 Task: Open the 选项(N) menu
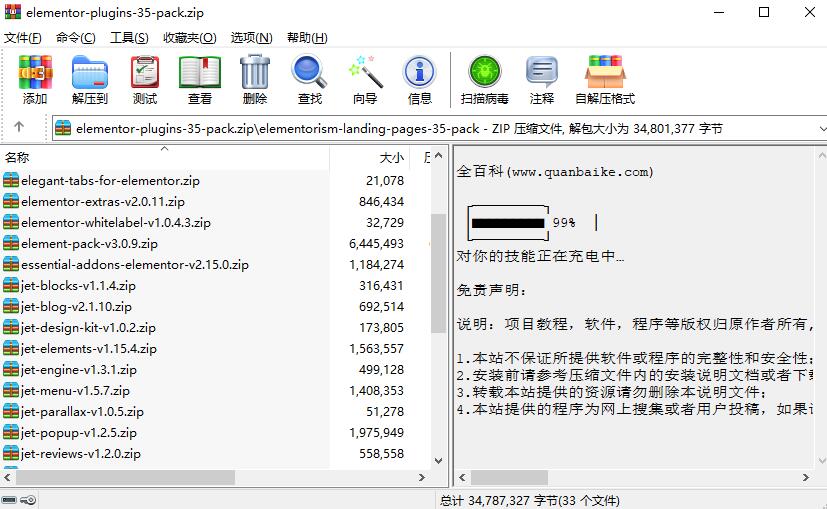(252, 38)
